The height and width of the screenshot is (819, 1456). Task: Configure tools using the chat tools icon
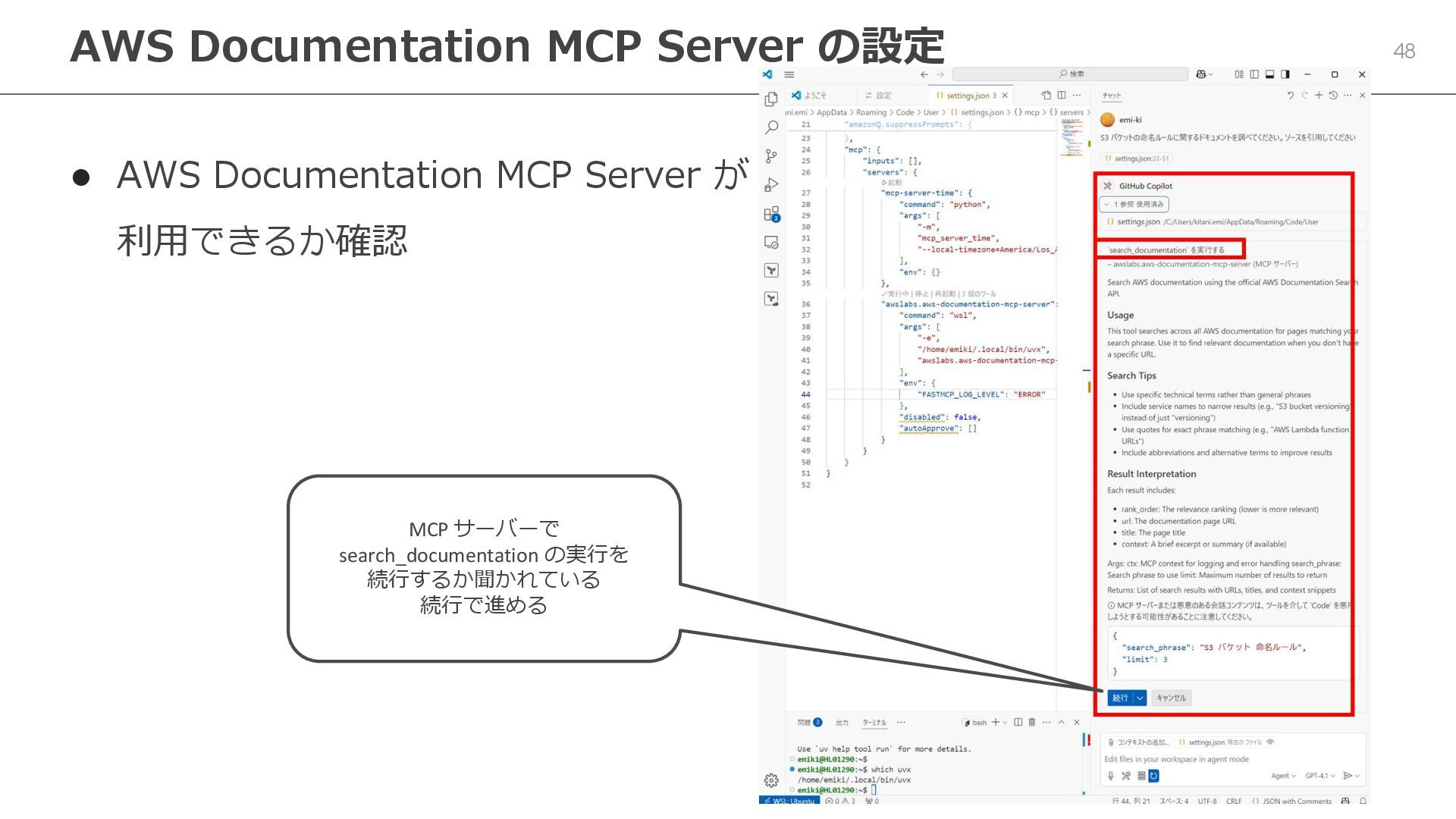1126,776
